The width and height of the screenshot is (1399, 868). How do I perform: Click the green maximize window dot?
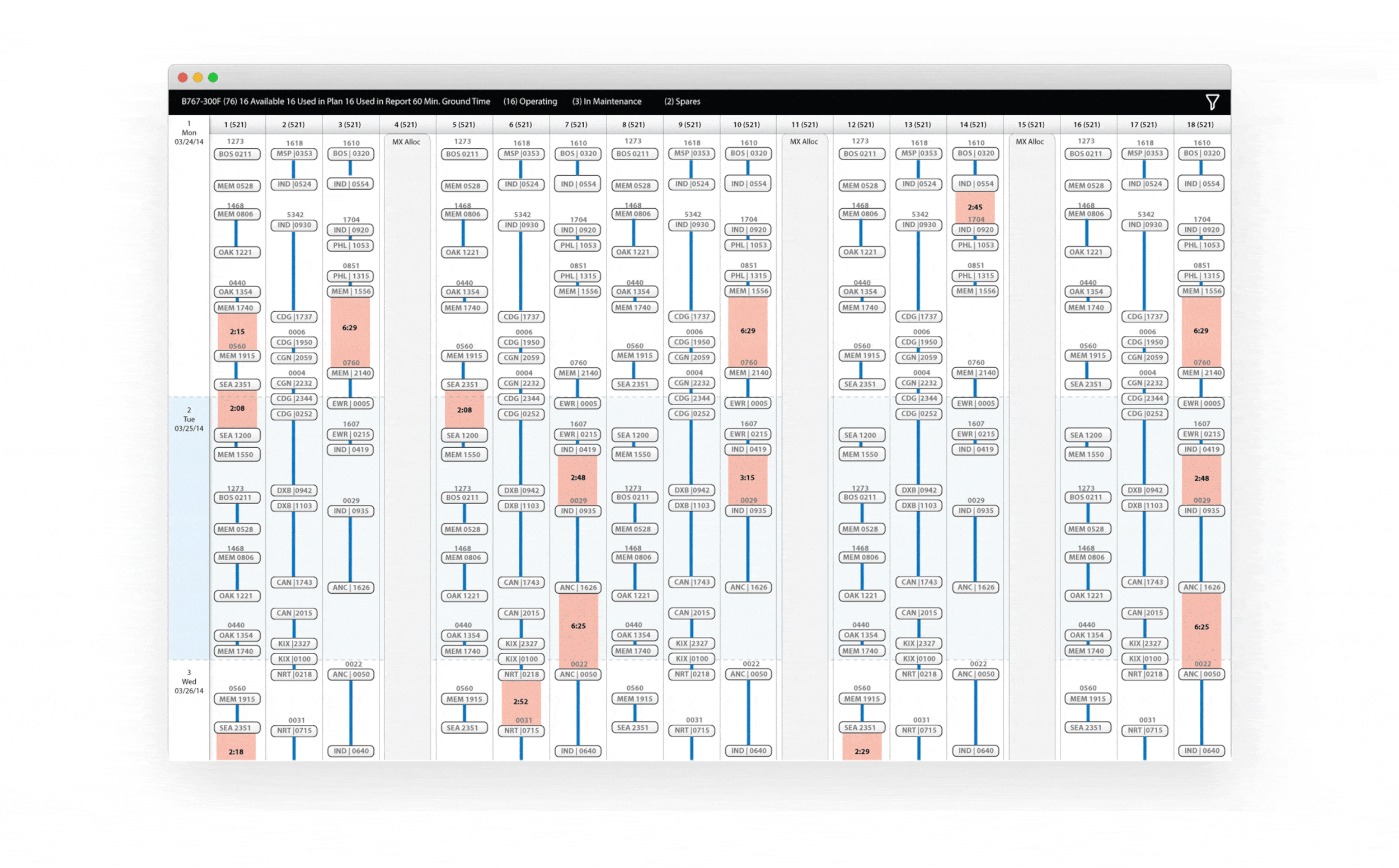click(213, 77)
